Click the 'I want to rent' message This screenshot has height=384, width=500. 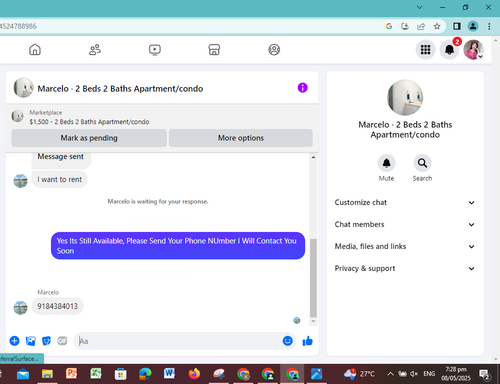pyautogui.click(x=60, y=179)
